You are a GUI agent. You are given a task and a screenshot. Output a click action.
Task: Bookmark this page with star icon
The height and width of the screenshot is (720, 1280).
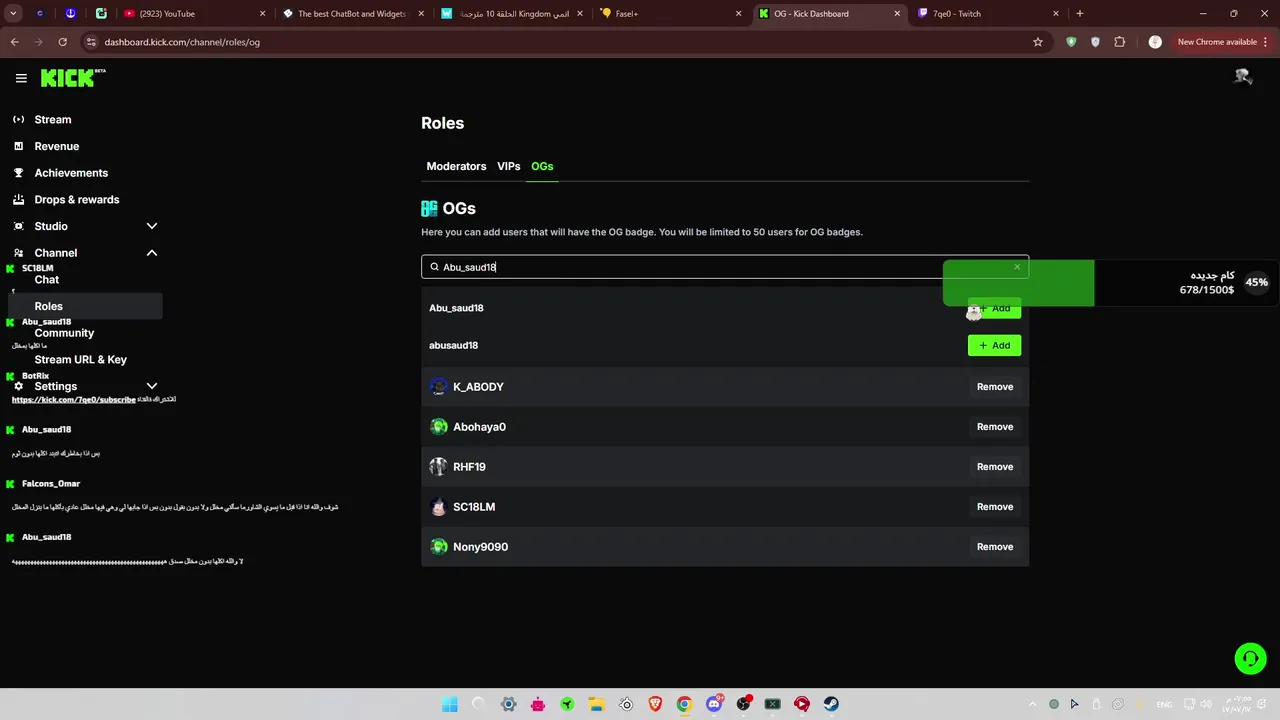coord(1038,42)
